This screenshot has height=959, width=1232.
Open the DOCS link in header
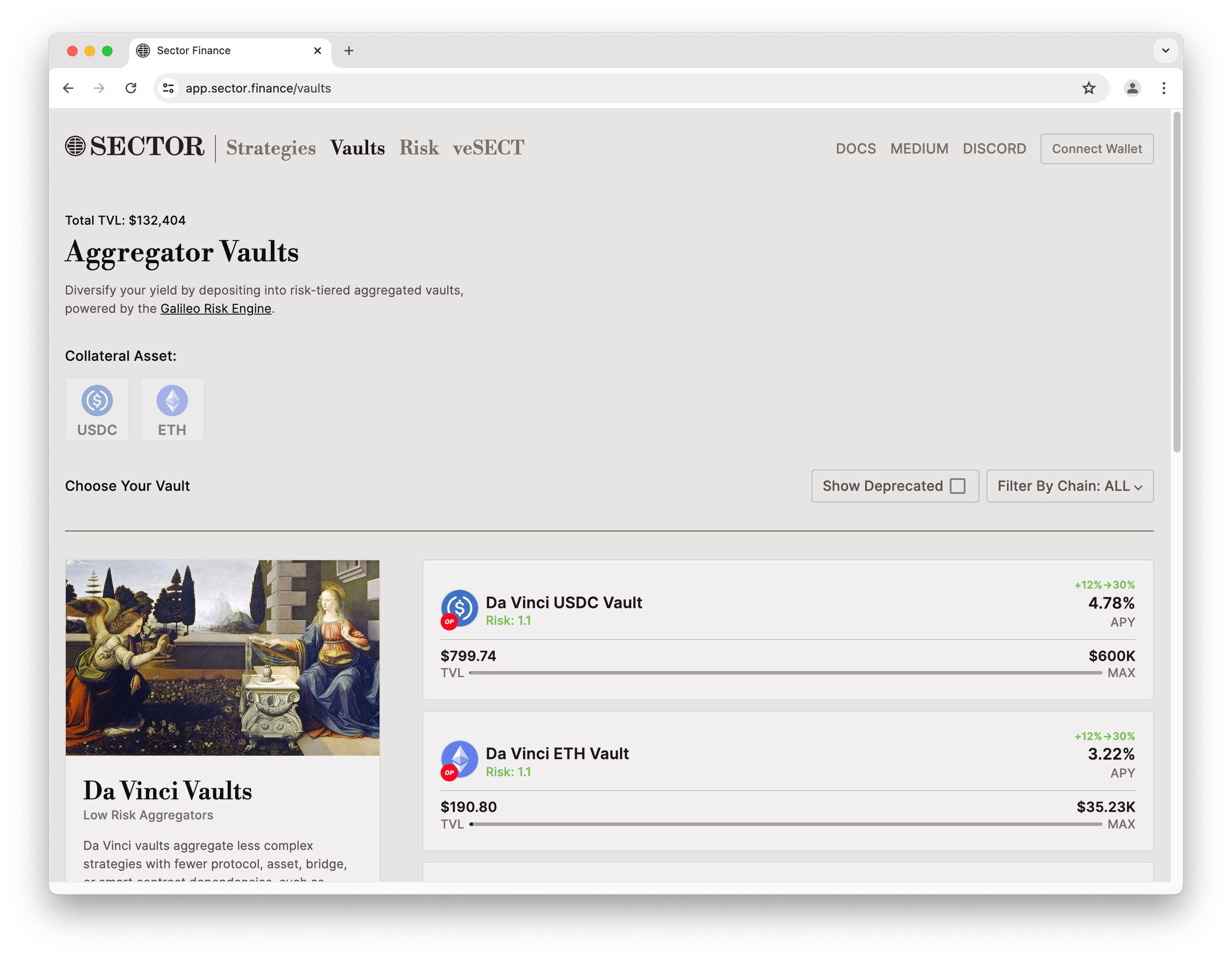(855, 149)
